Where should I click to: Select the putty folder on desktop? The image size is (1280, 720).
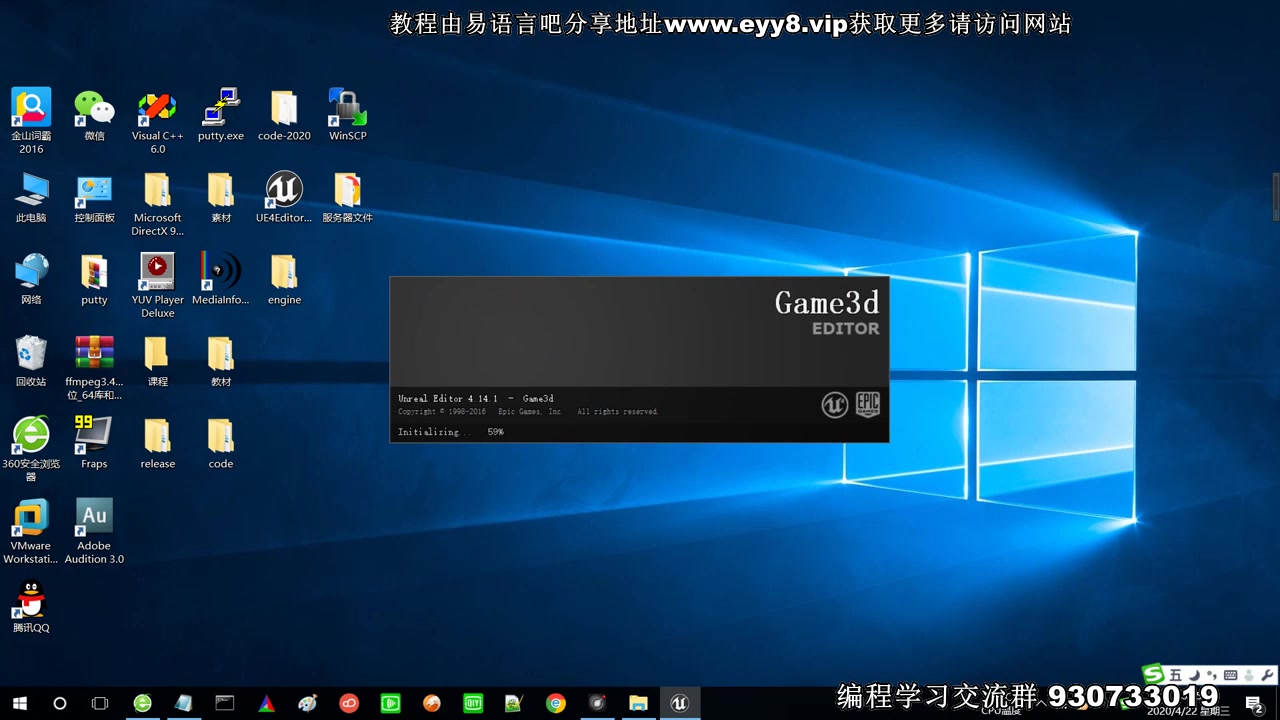(x=94, y=279)
